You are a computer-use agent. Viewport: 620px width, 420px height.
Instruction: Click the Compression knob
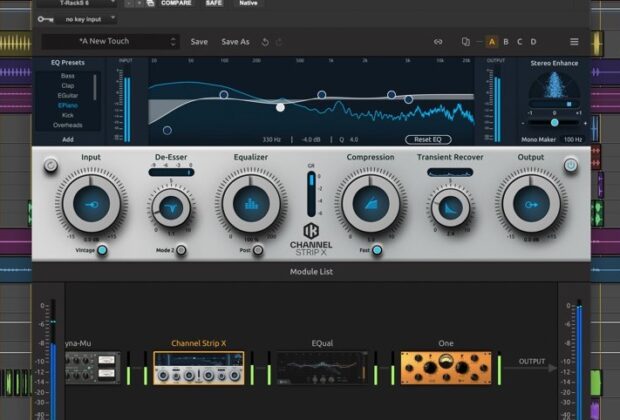[x=370, y=204]
